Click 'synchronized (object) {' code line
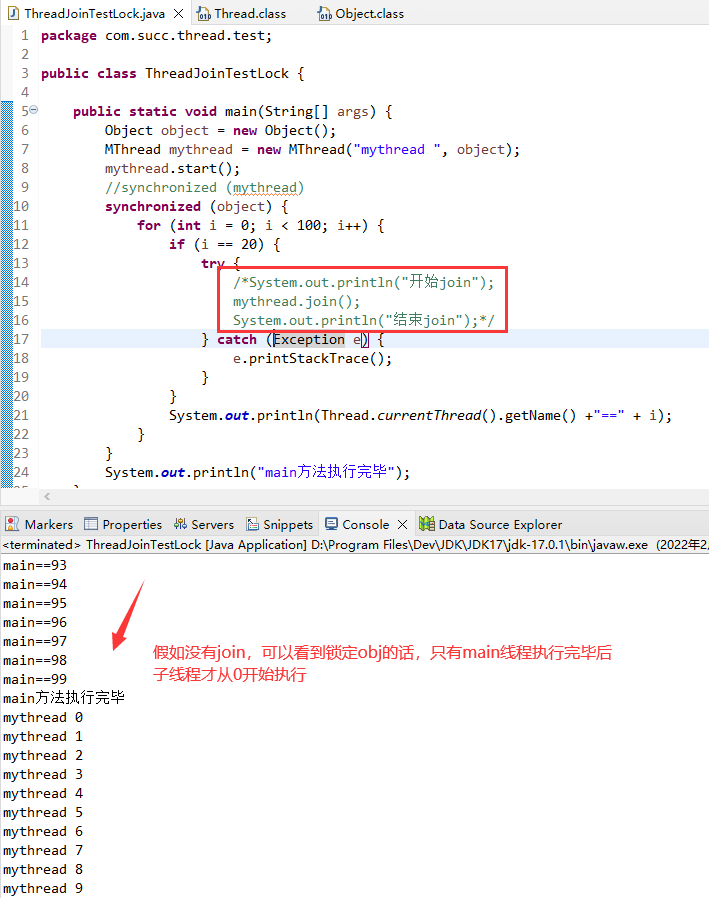 click(x=196, y=206)
